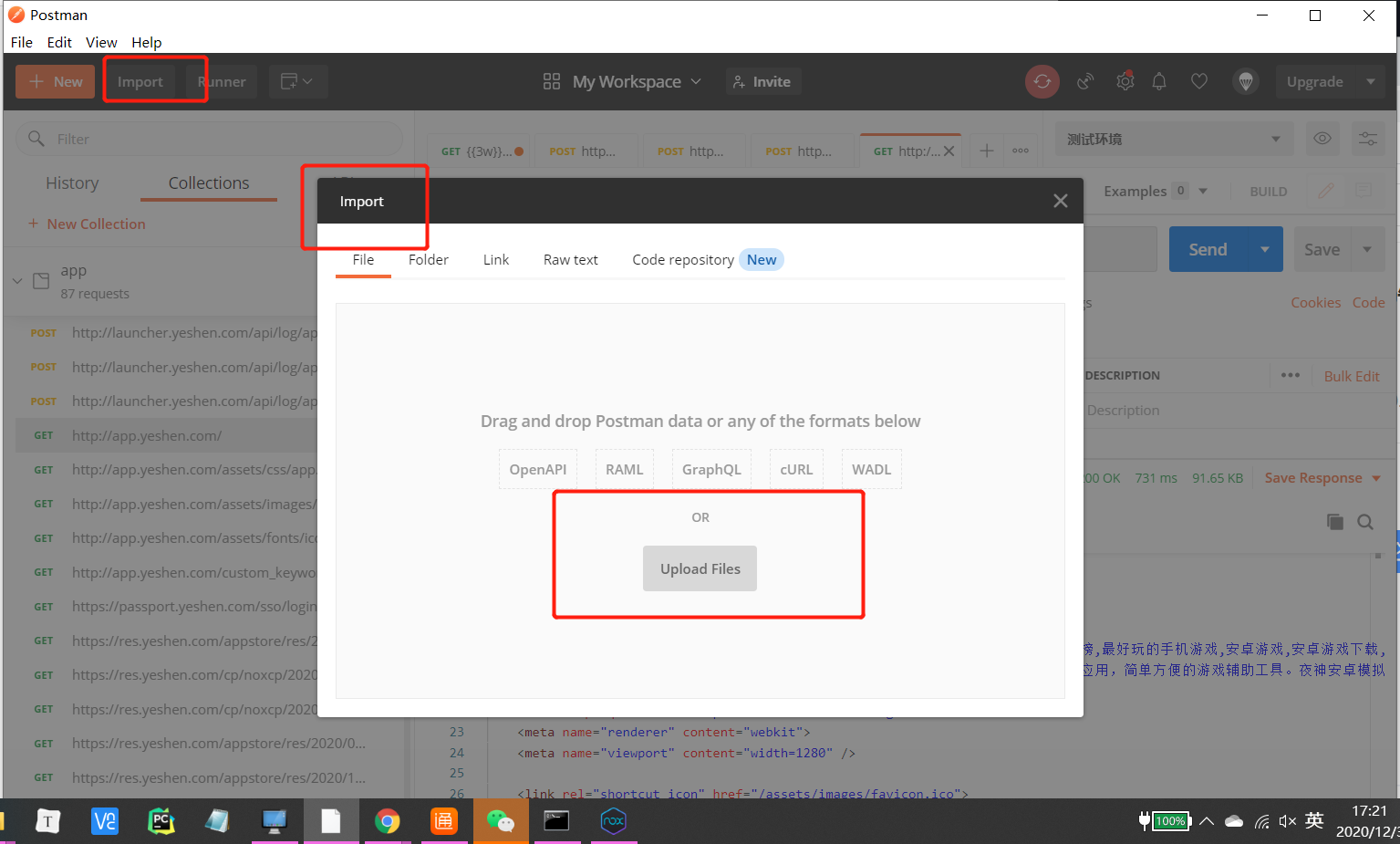Open the comments icon beside pencil

[x=1364, y=191]
